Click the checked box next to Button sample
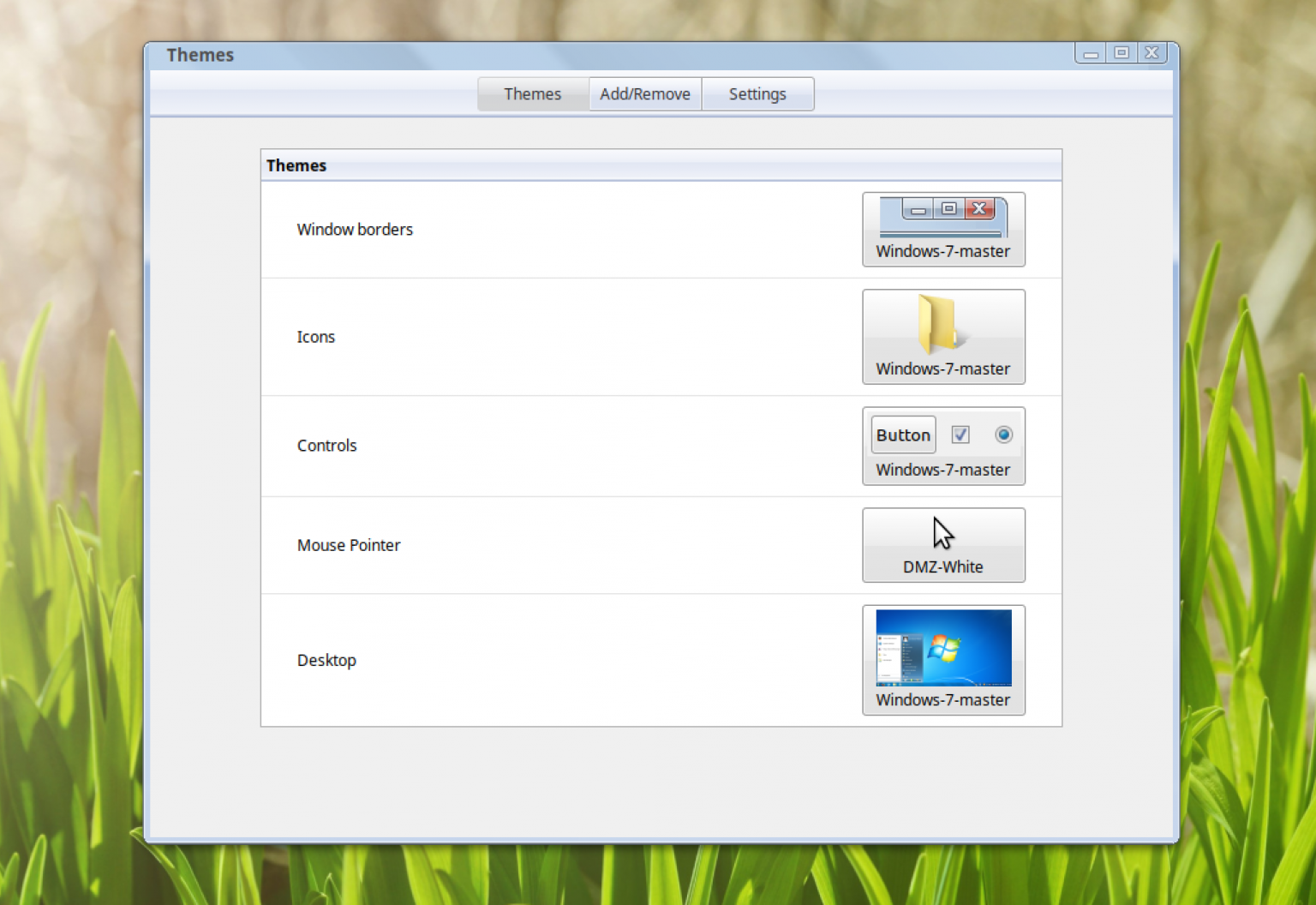 [x=960, y=435]
